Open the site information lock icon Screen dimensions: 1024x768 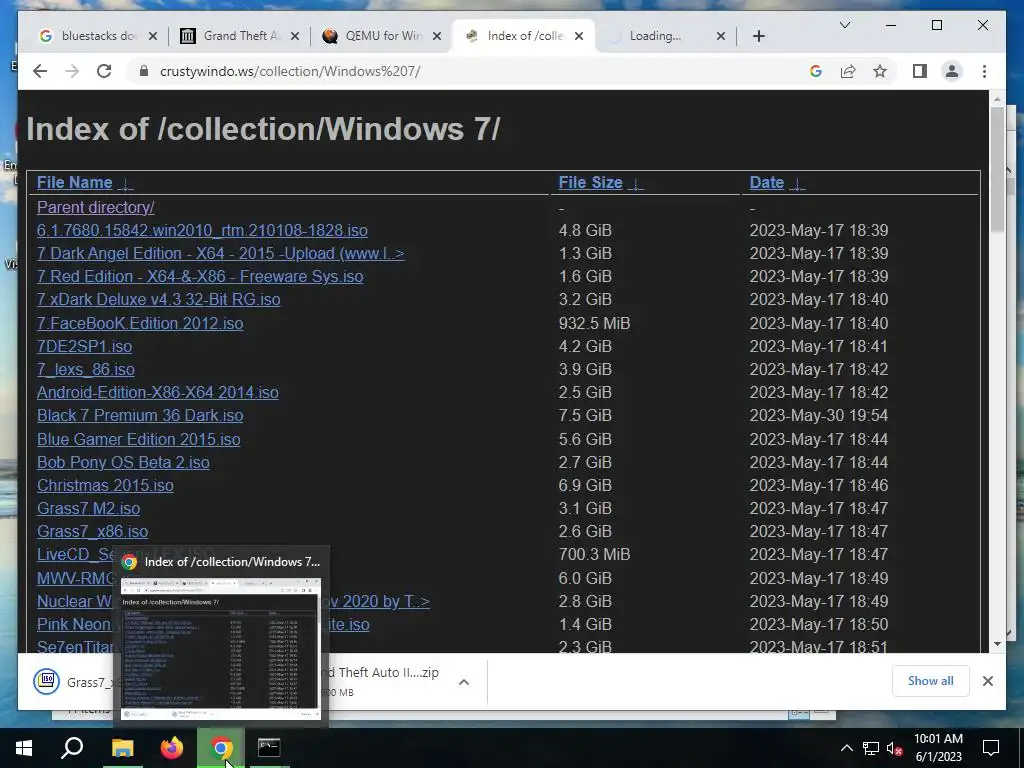(x=144, y=71)
